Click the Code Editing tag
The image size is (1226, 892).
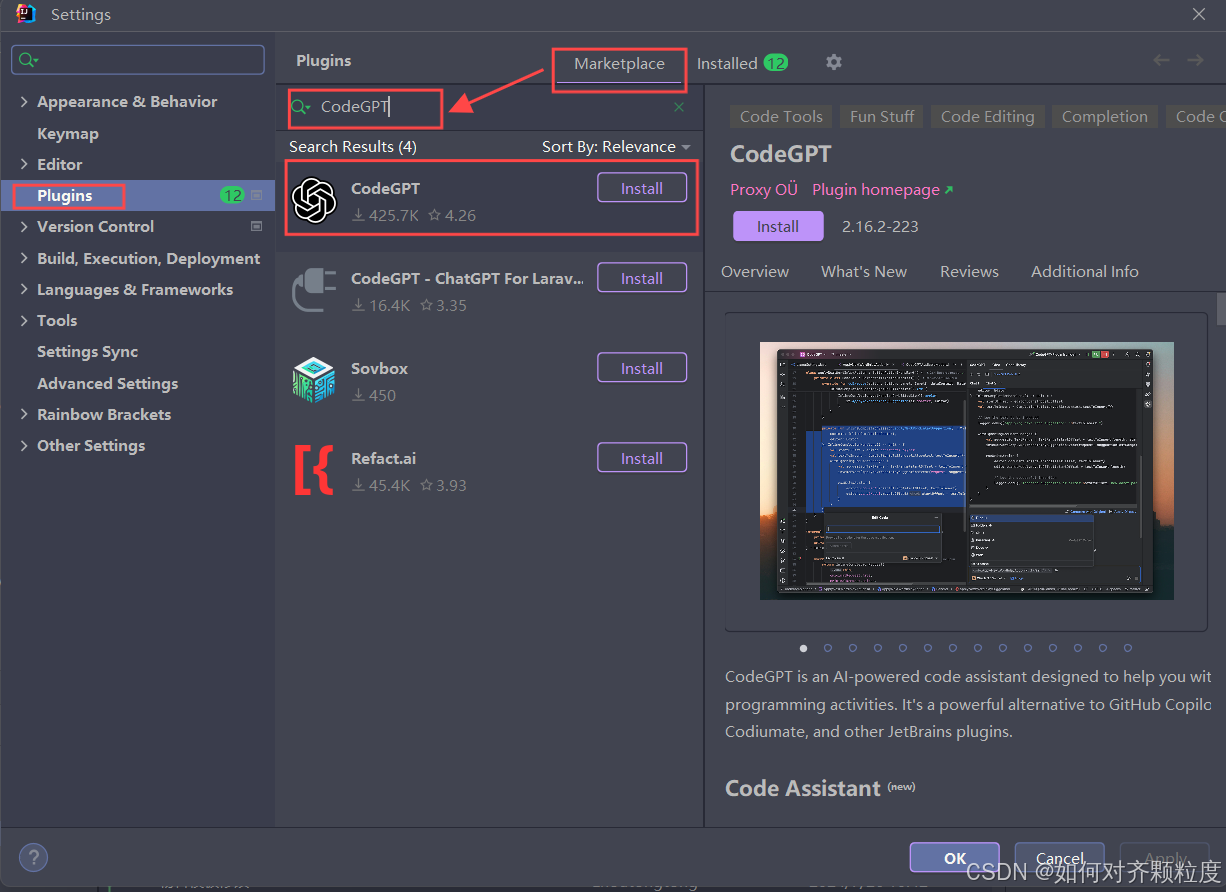[987, 117]
